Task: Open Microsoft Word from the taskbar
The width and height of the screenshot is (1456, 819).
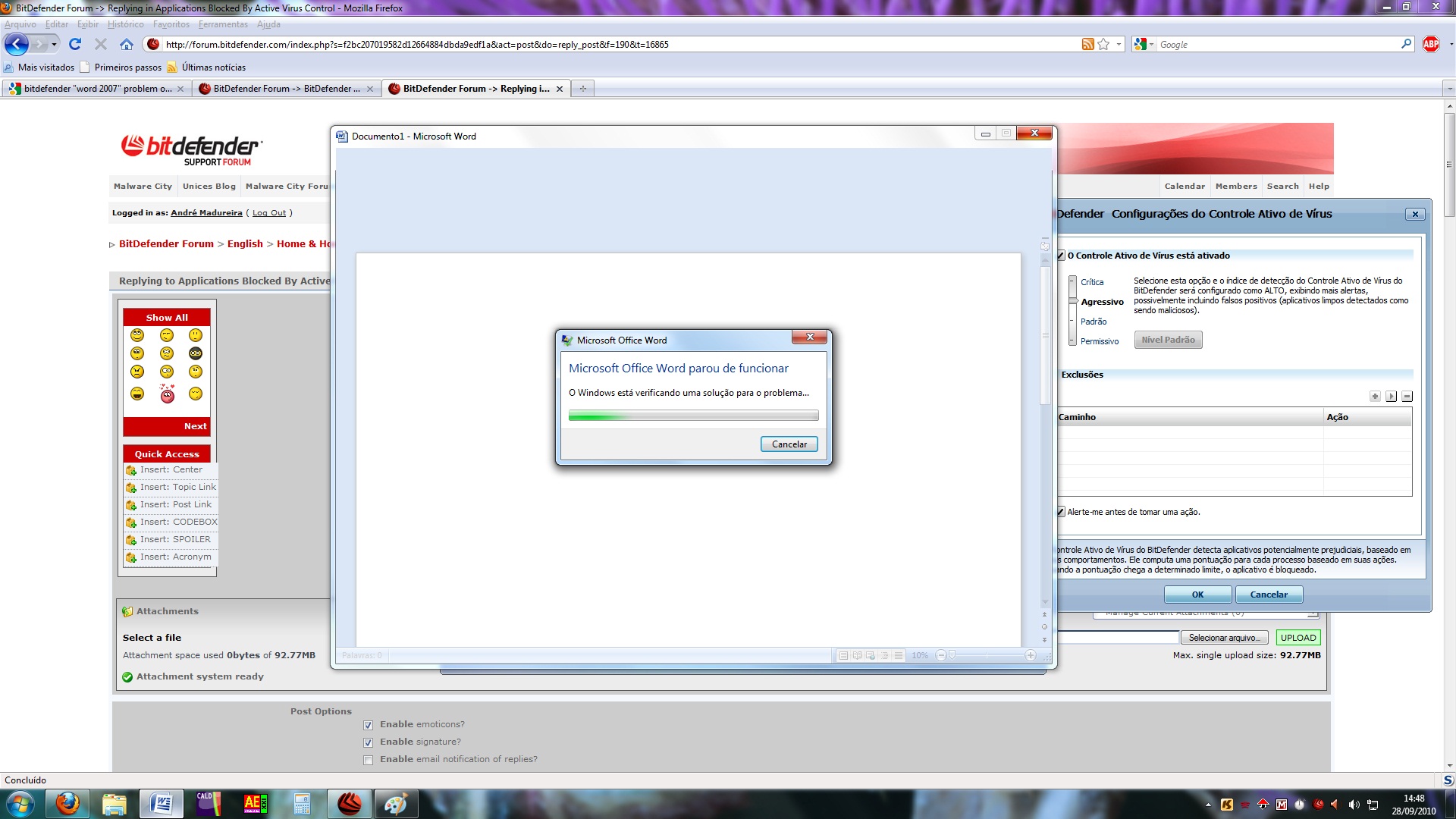Action: 162,804
